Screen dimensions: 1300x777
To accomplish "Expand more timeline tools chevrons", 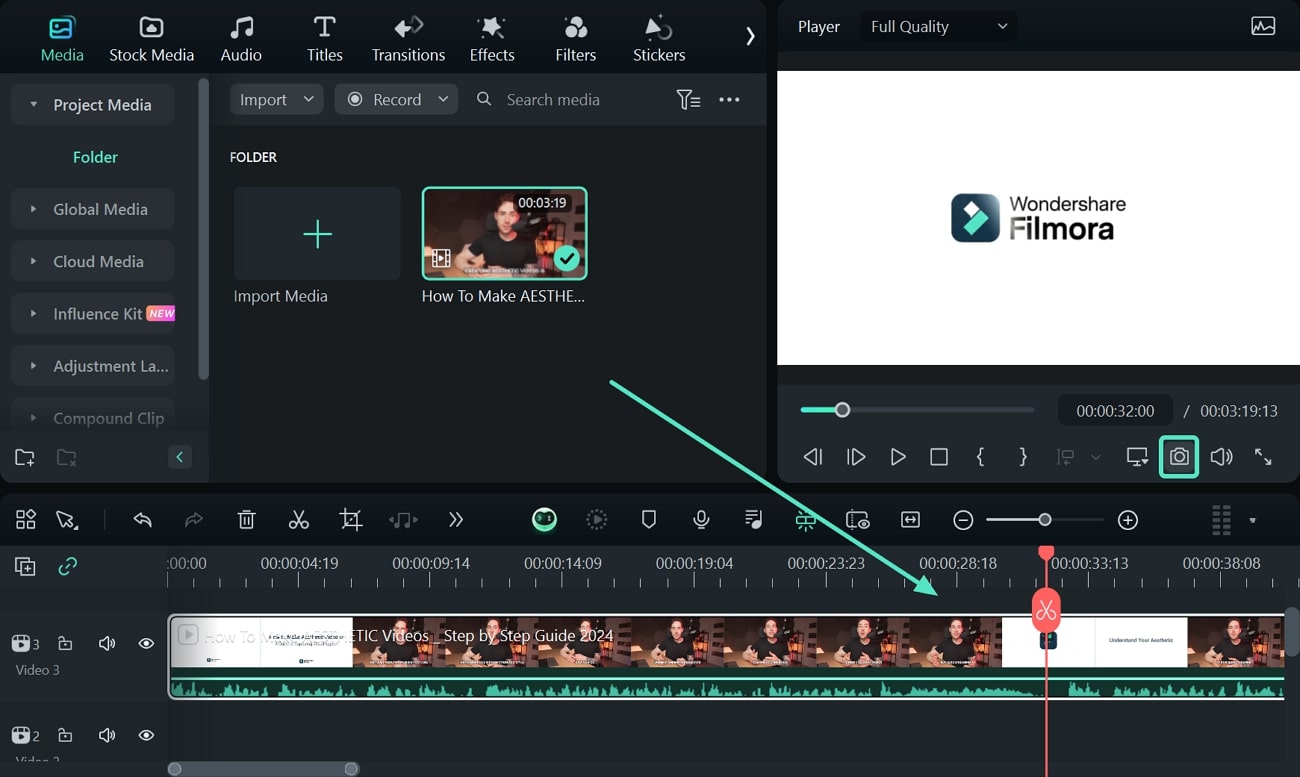I will click(x=456, y=520).
